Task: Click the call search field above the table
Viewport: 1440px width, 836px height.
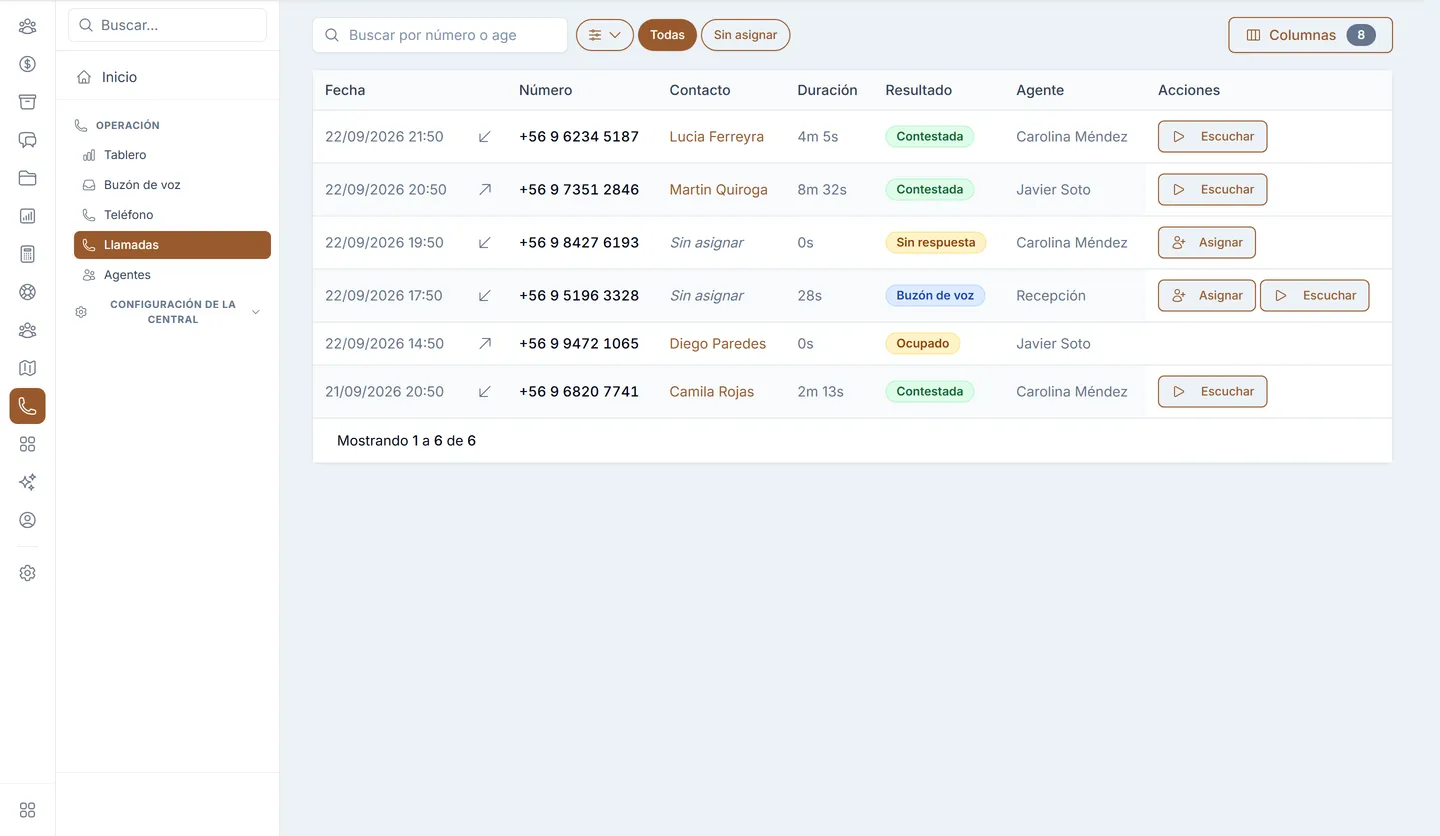Action: pyautogui.click(x=440, y=35)
